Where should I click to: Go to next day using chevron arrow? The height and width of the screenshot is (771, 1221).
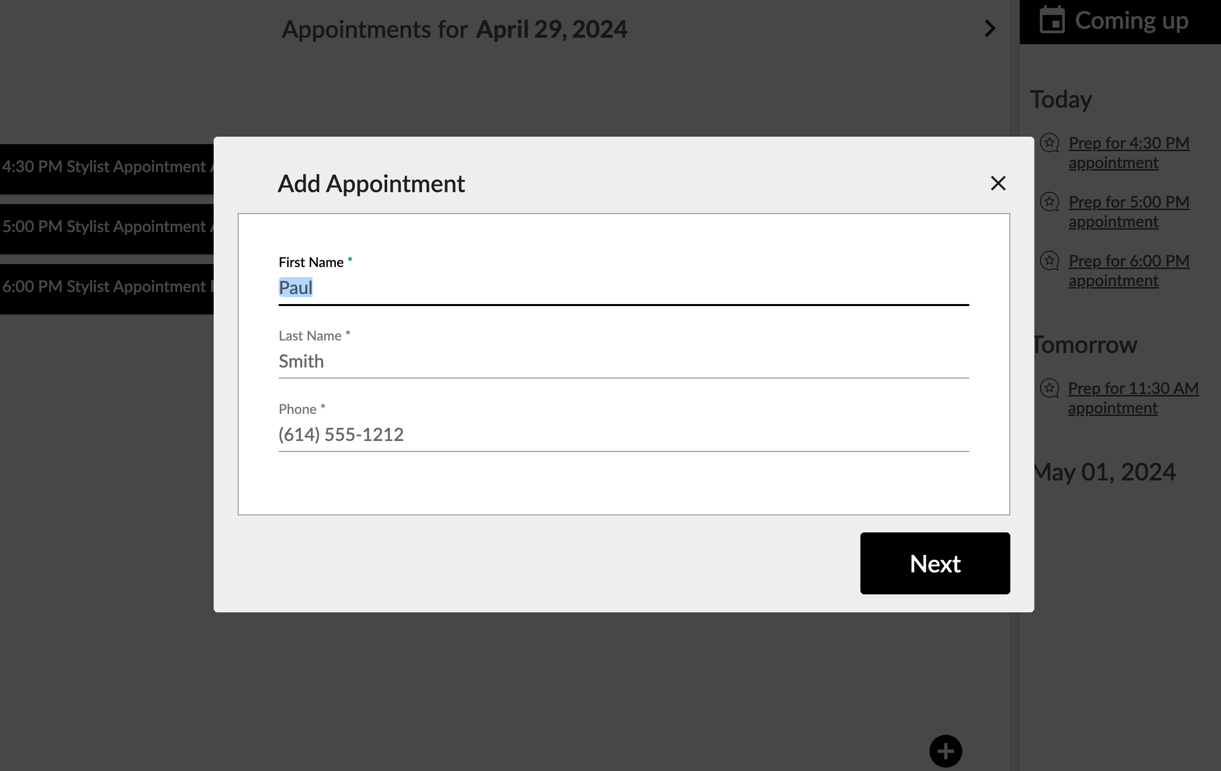(x=989, y=29)
